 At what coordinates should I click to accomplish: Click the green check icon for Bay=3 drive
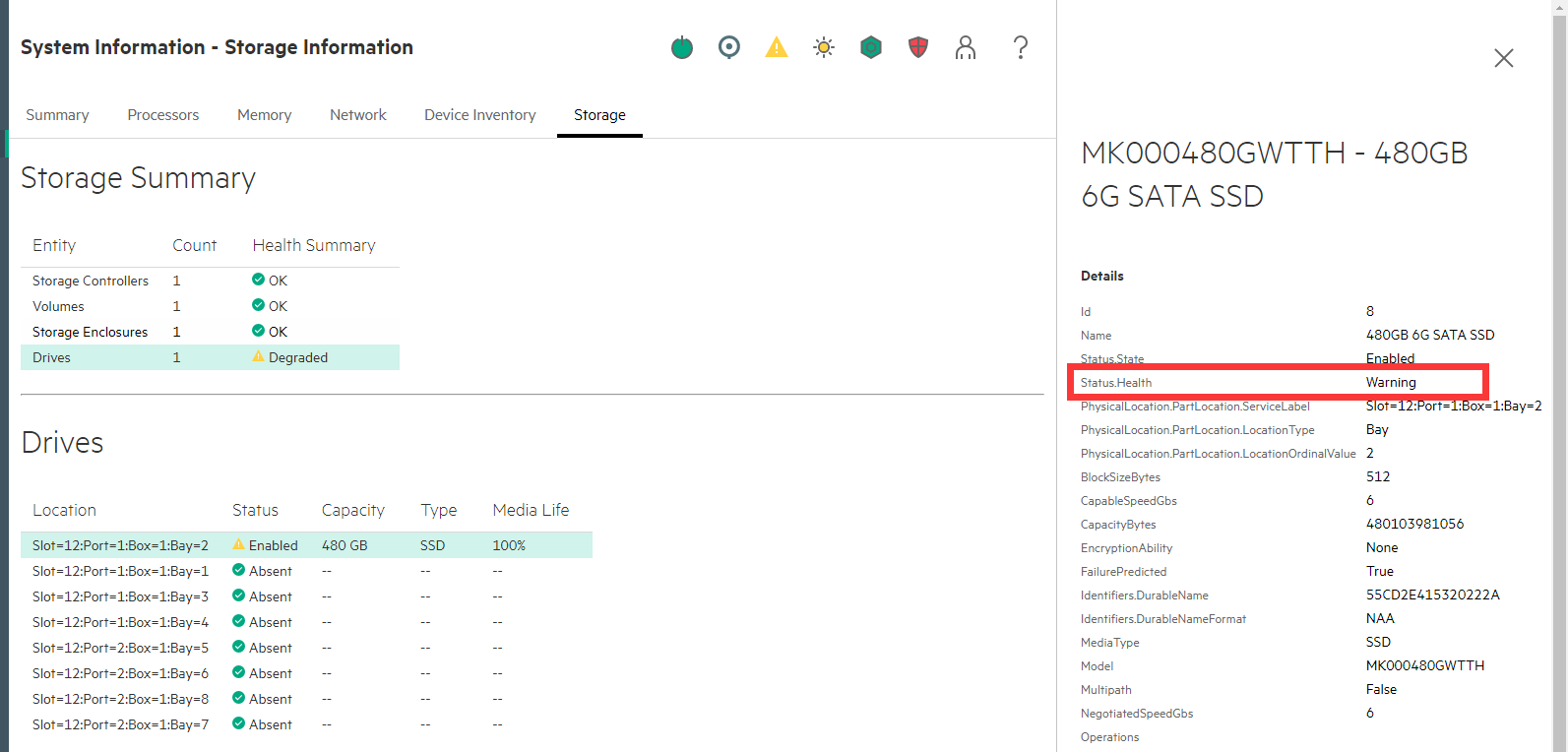238,595
